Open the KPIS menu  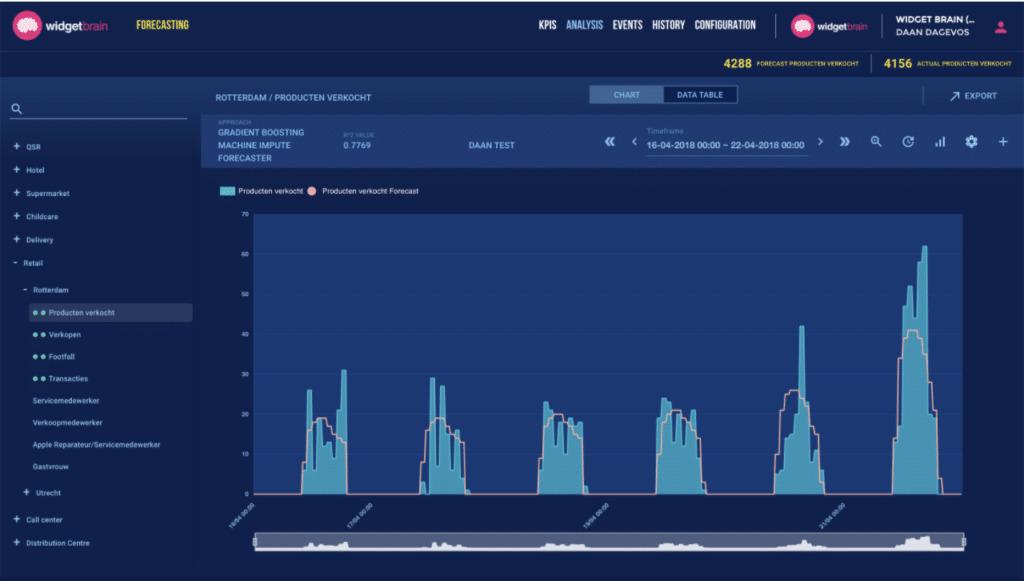tap(547, 25)
